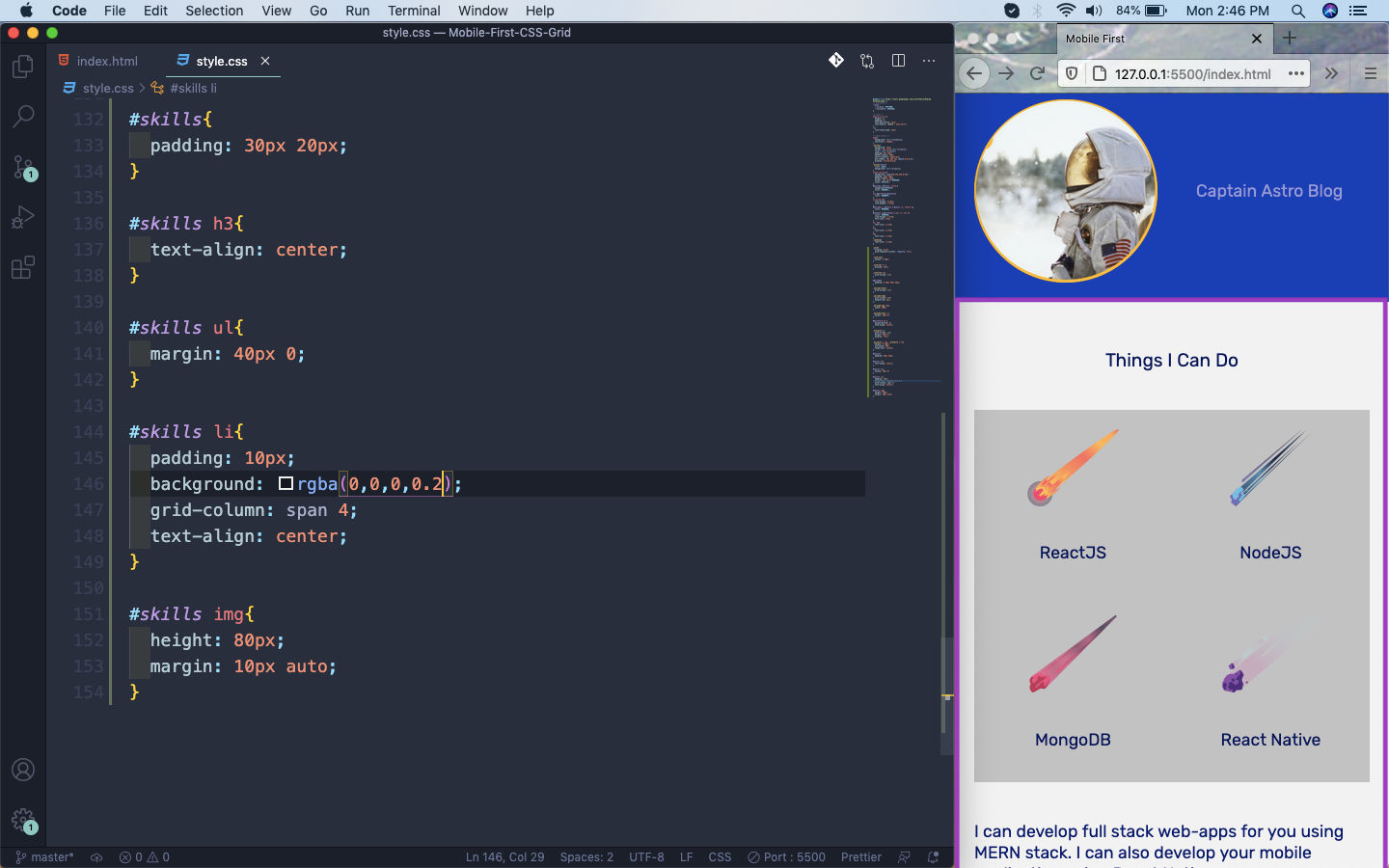Click the Prettier status bar item

pyautogui.click(x=860, y=857)
